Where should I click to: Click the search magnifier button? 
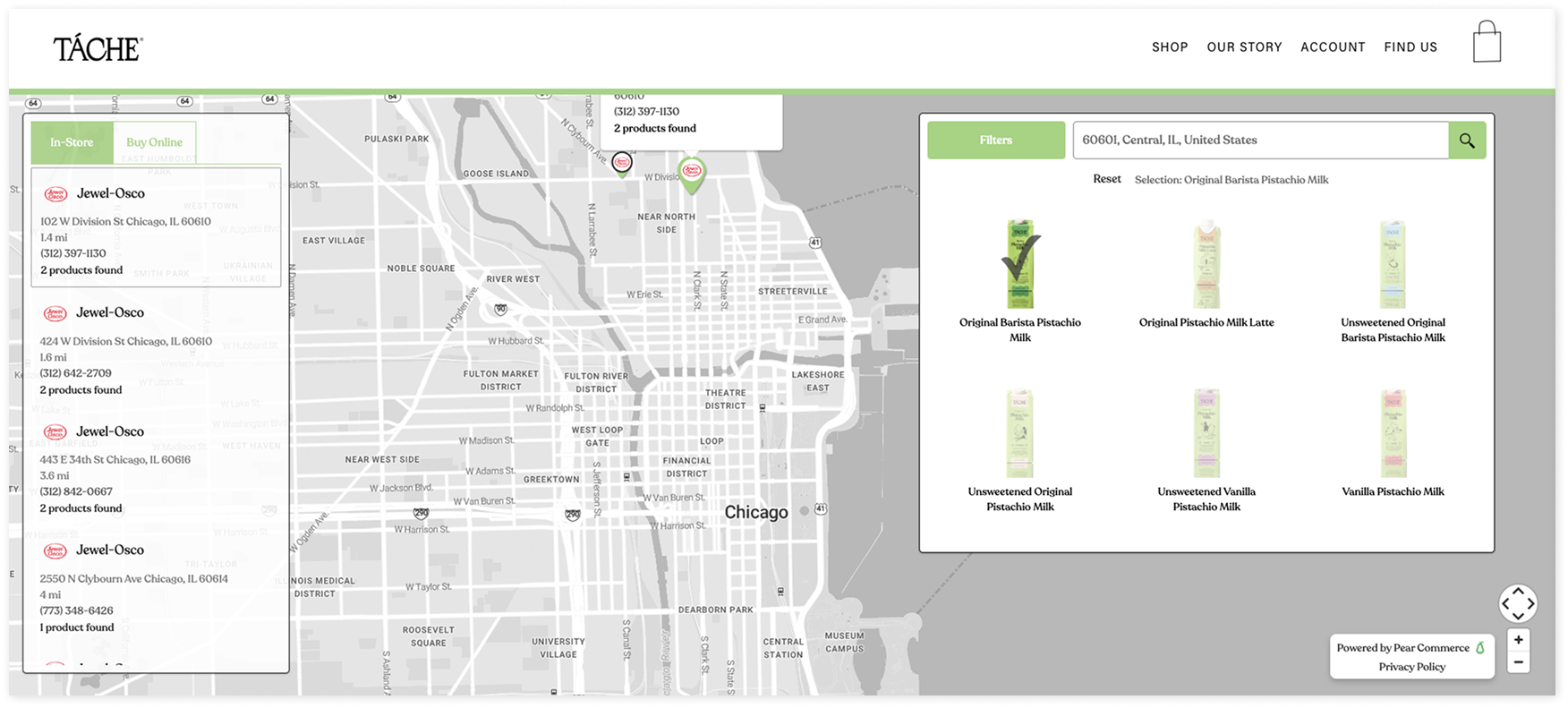[x=1467, y=141]
